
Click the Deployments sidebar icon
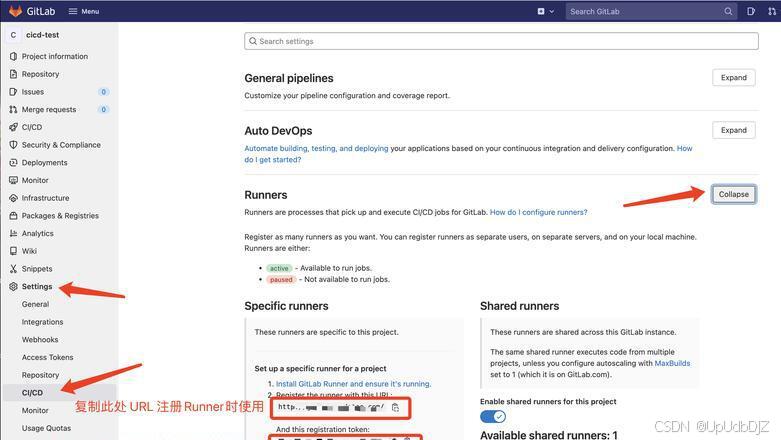13,162
